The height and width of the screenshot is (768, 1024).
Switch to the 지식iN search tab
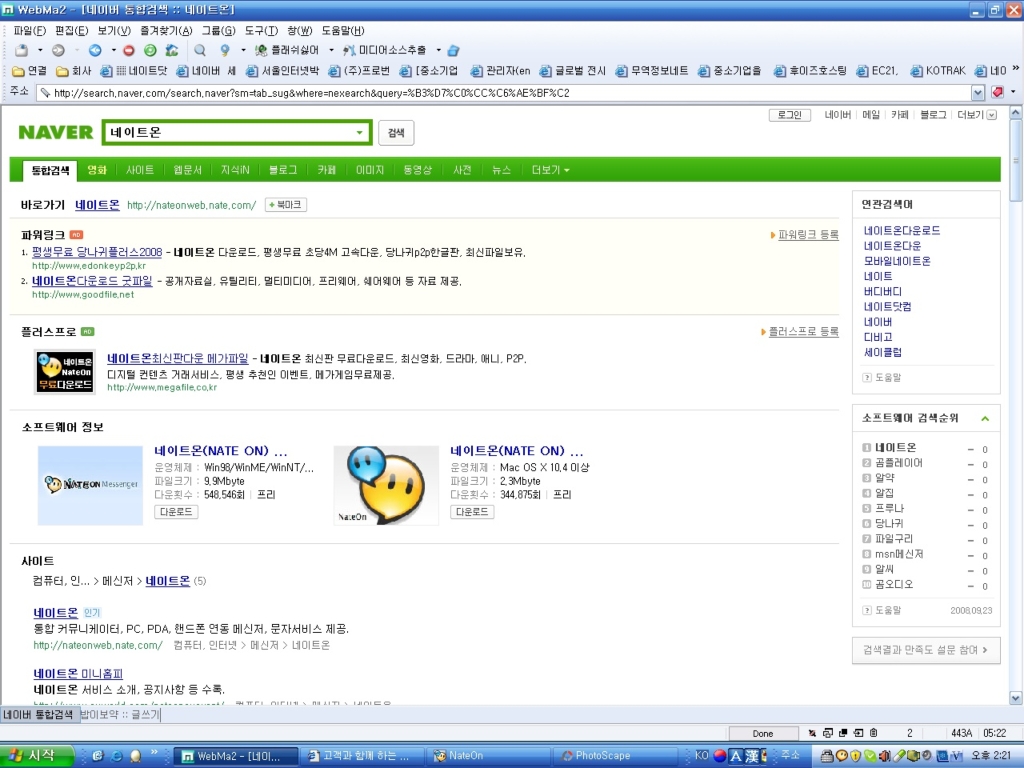pos(235,170)
